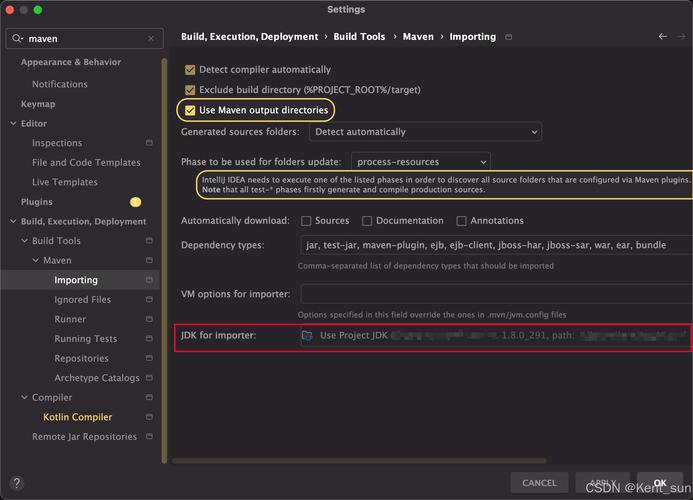693x500 pixels.
Task: Click project-level icon beside Importing breadcrumb
Action: 509,37
